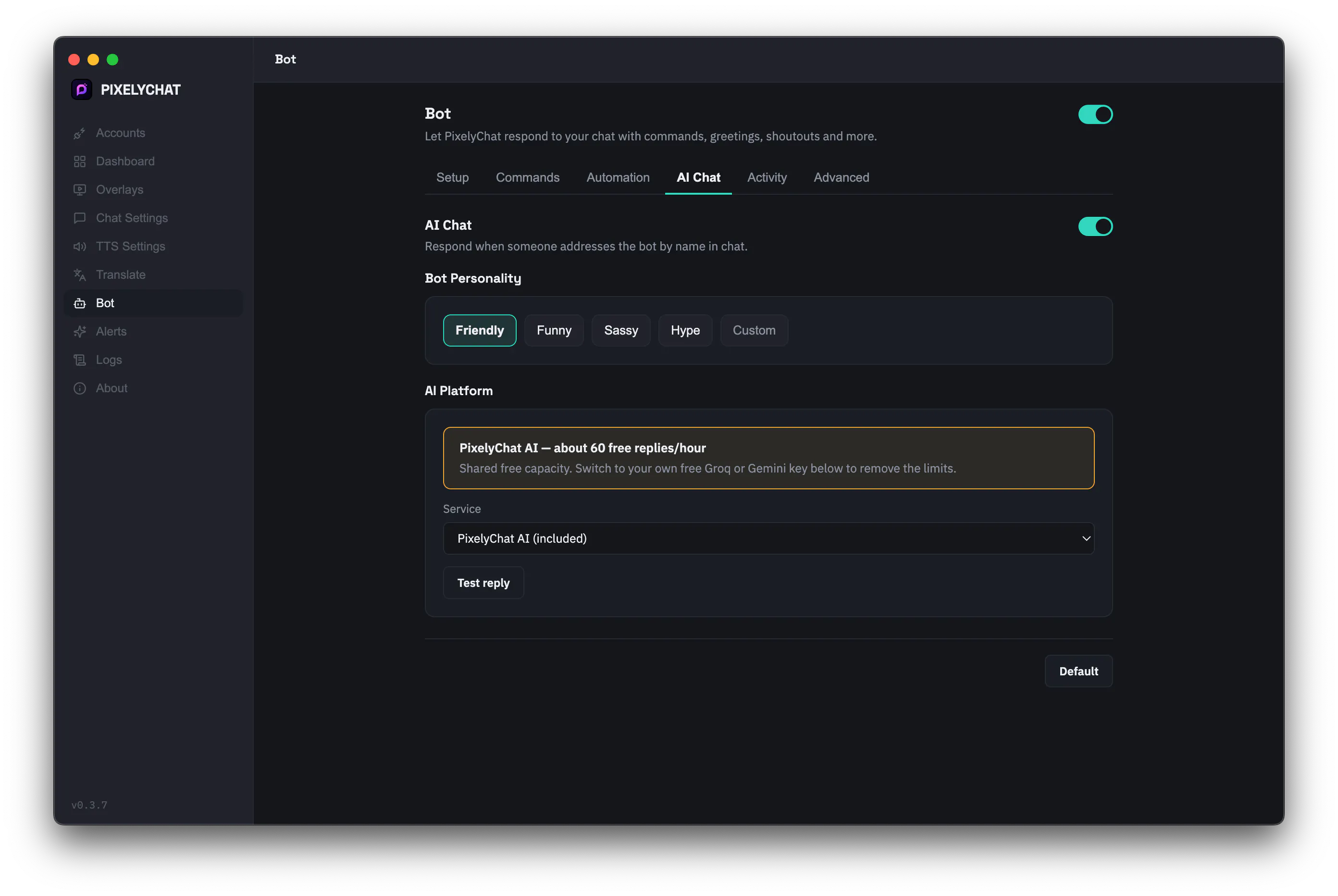
Task: Click the PixelyChat logo icon
Action: [x=82, y=90]
